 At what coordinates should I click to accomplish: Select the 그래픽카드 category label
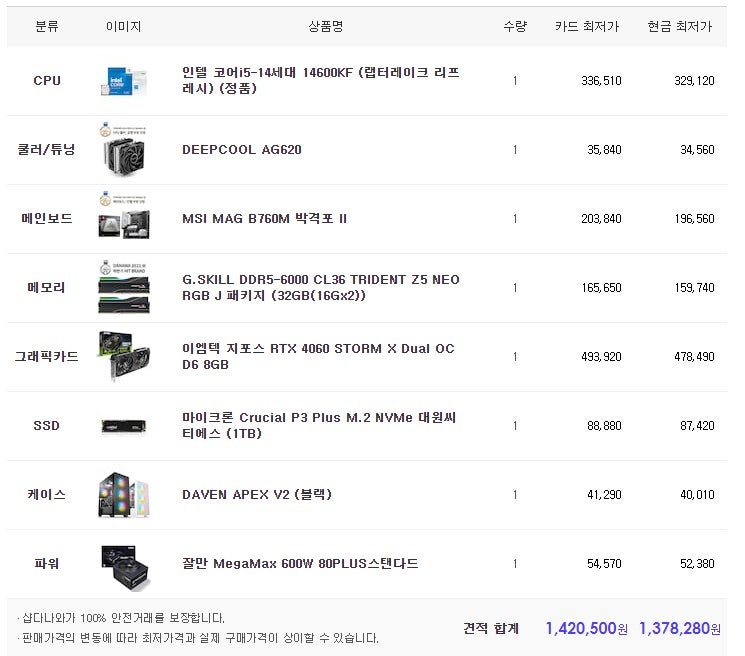click(x=47, y=356)
